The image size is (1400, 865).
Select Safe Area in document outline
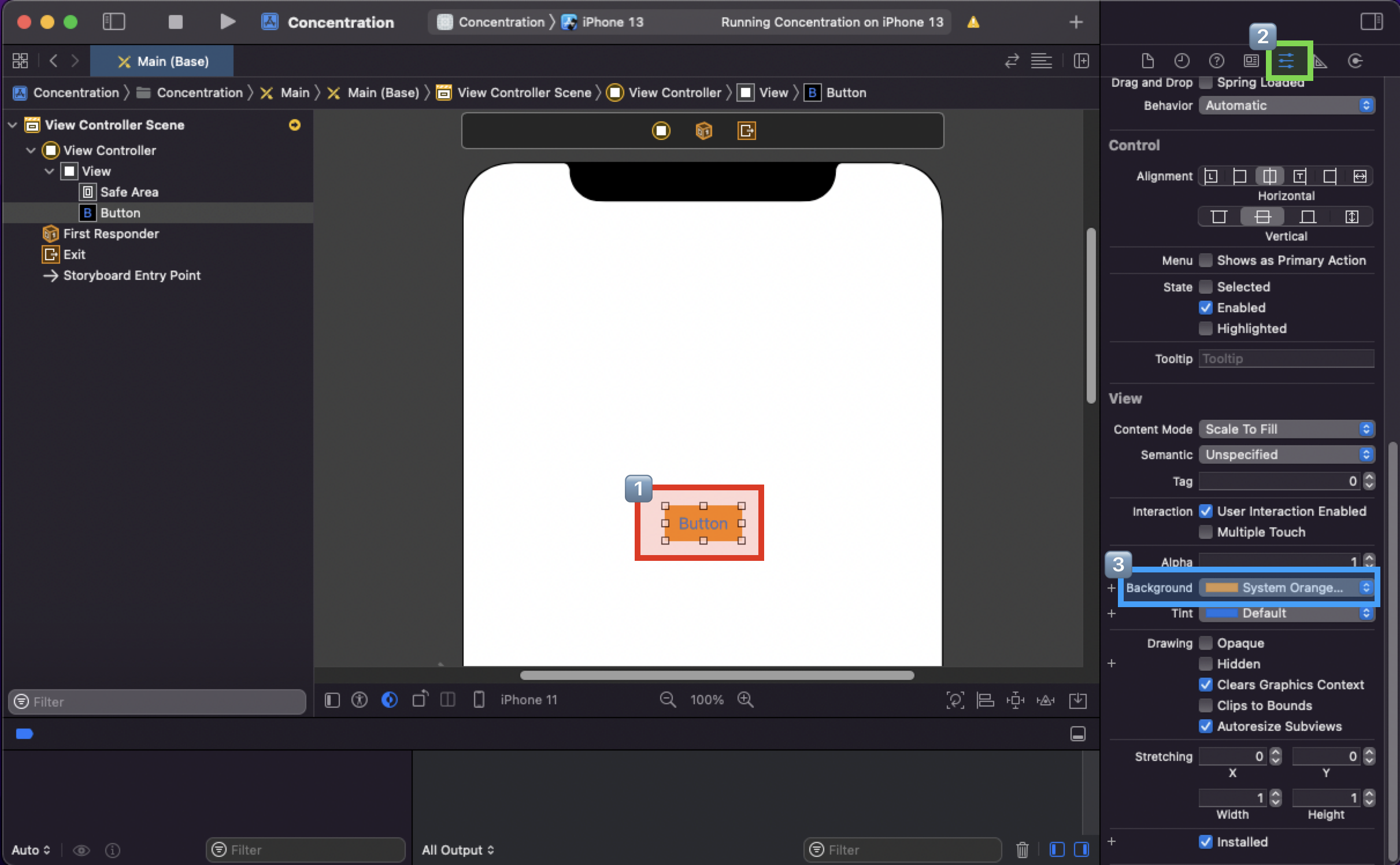point(129,192)
